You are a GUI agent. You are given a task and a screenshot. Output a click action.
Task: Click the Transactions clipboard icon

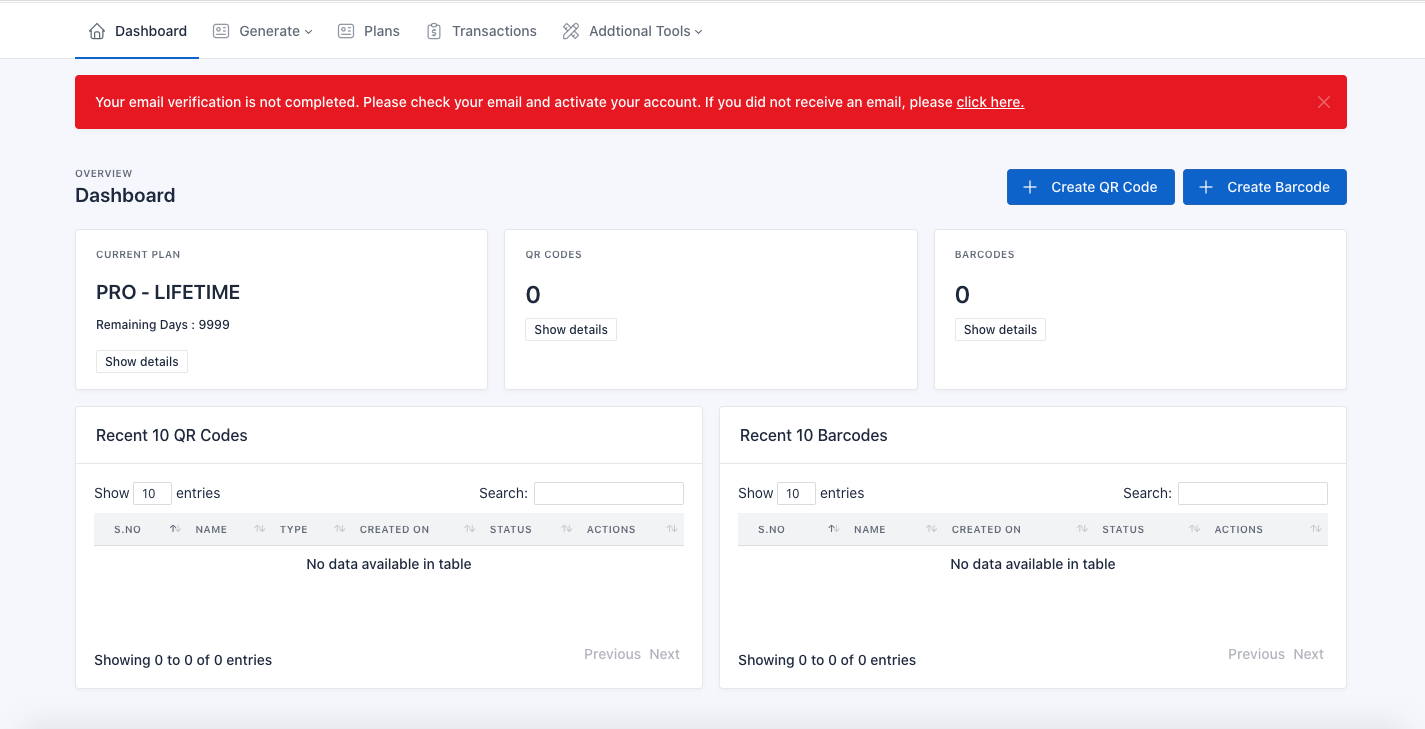click(x=434, y=31)
